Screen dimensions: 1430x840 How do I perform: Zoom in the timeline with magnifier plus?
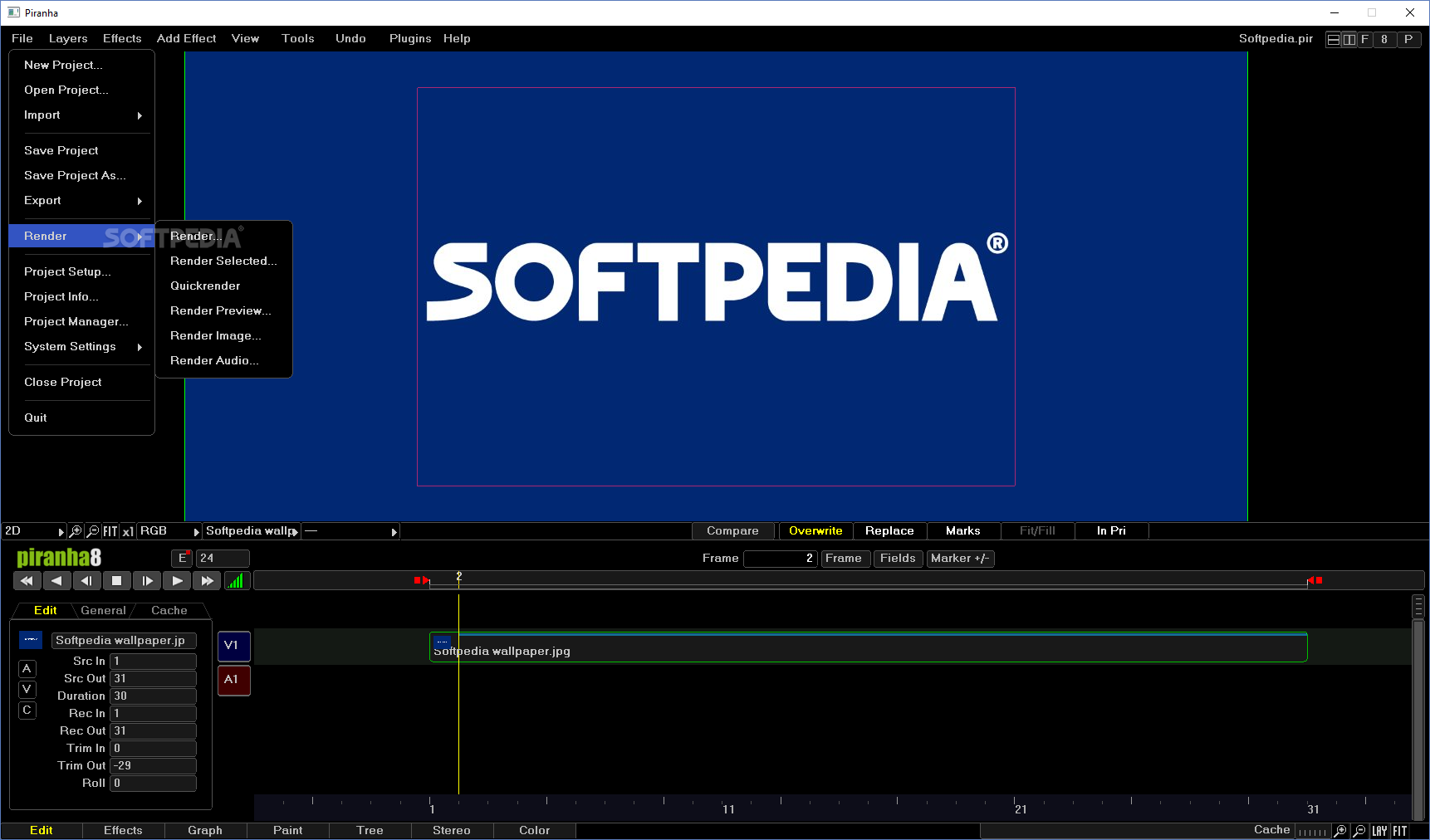(x=1340, y=831)
